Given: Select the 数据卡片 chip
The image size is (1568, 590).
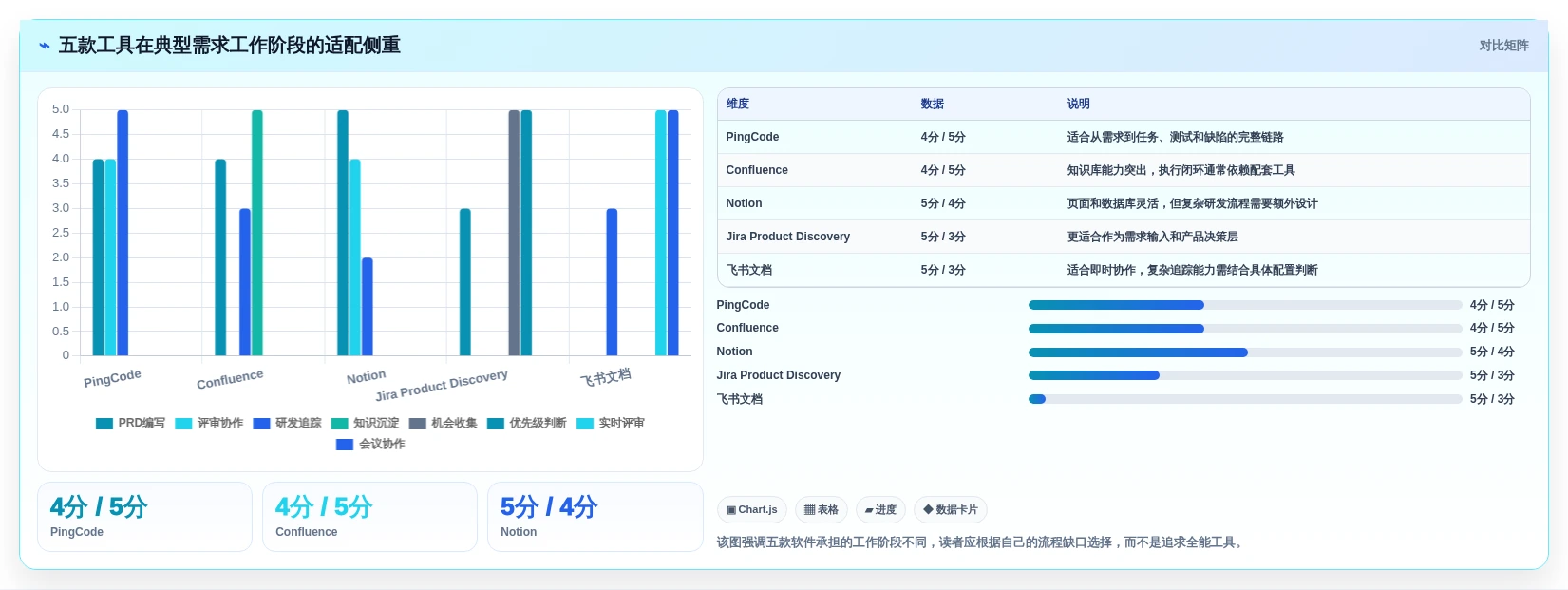Looking at the screenshot, I should [951, 510].
